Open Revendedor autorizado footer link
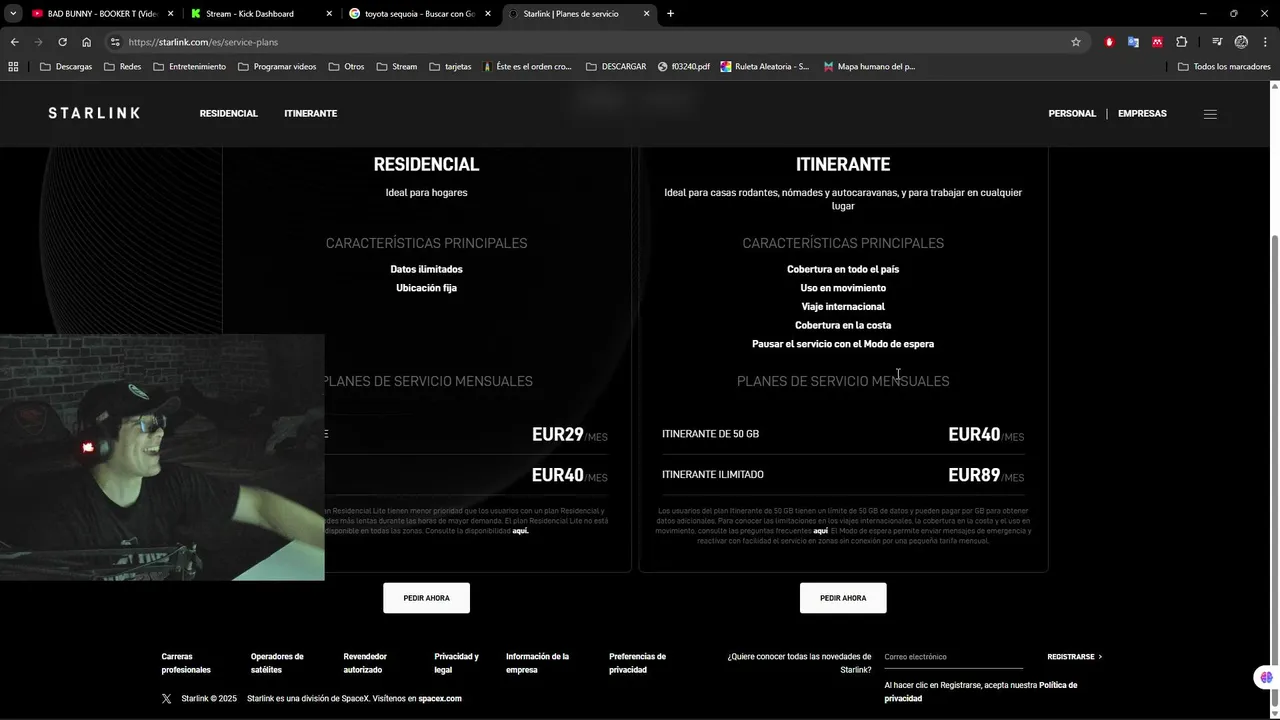The height and width of the screenshot is (720, 1280). (365, 663)
